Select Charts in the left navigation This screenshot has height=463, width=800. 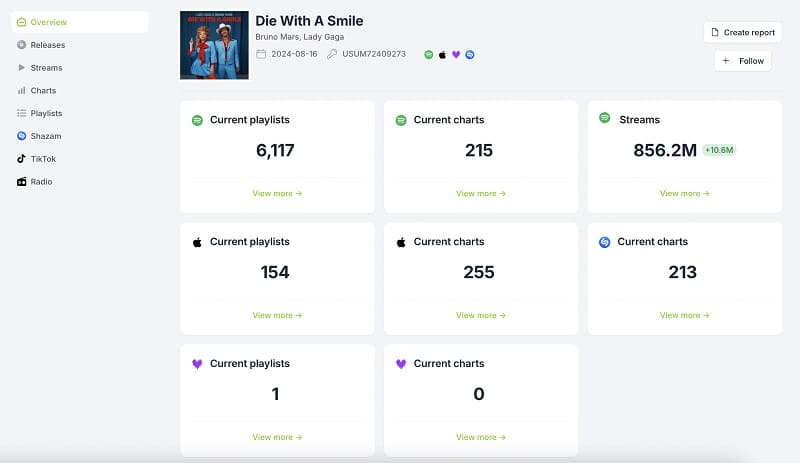tap(43, 90)
